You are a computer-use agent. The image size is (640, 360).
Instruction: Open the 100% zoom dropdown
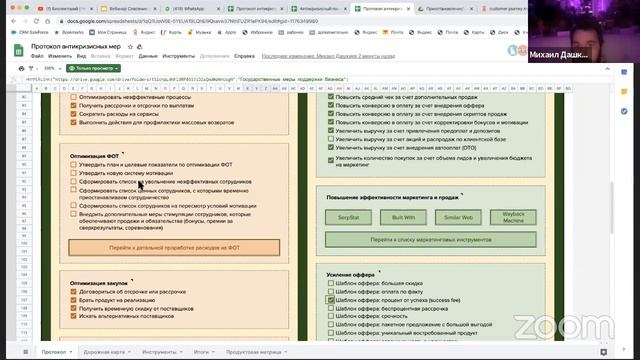(x=52, y=69)
